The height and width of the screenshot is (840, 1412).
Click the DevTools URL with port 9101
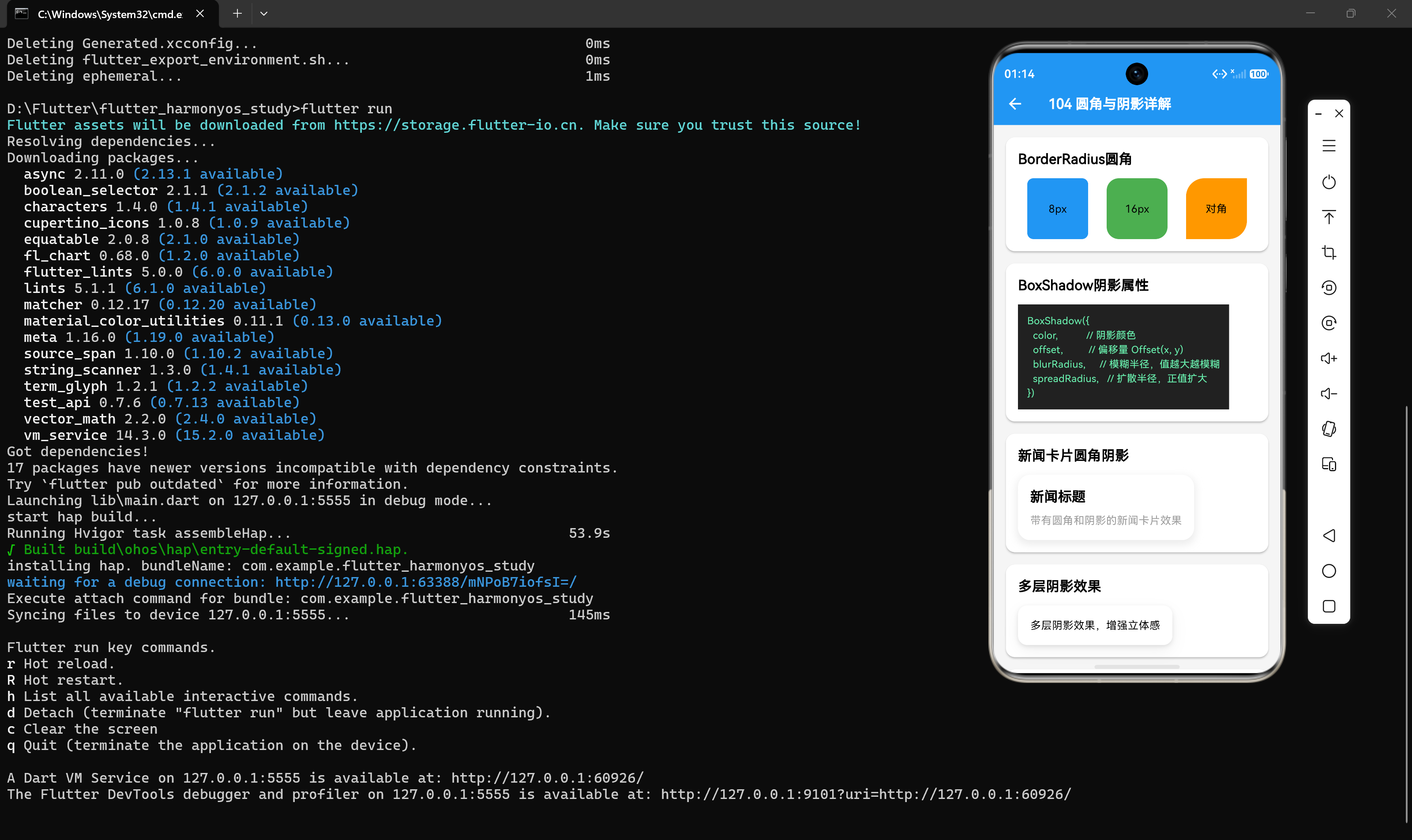point(866,794)
